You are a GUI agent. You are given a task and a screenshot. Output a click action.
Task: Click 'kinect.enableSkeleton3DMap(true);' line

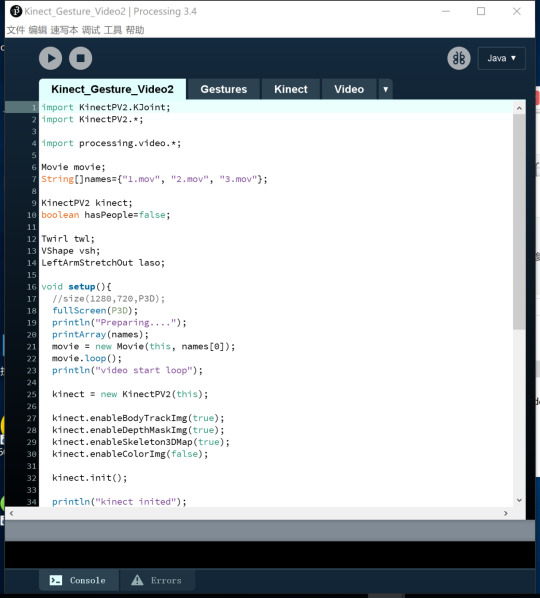click(141, 442)
